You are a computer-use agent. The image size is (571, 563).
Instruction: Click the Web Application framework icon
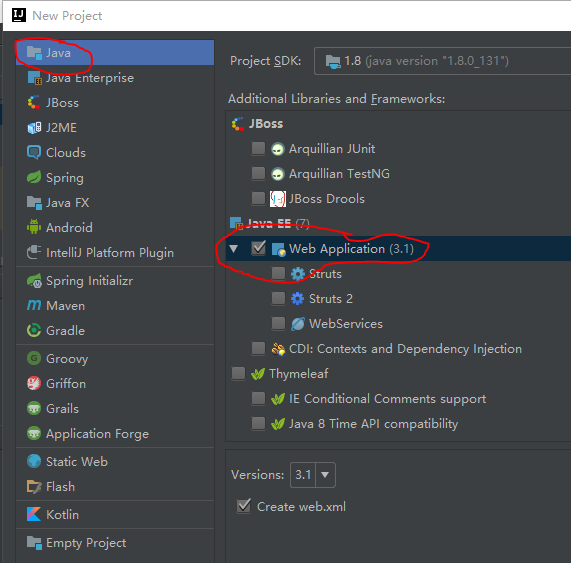(279, 249)
